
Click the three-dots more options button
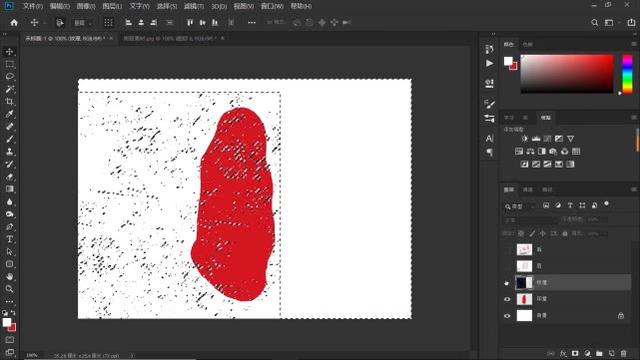252,23
